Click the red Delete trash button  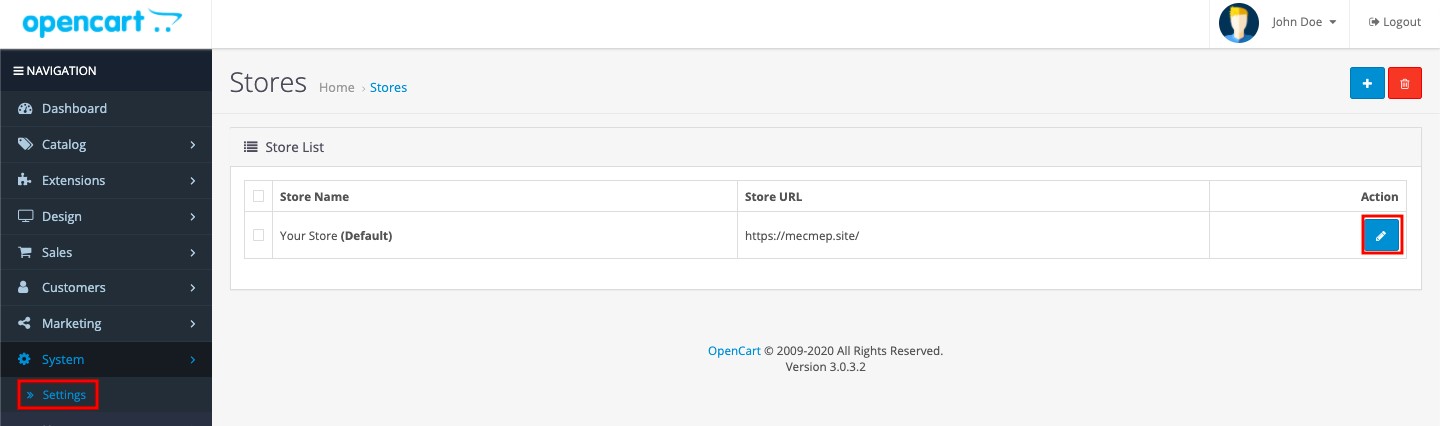(1404, 83)
